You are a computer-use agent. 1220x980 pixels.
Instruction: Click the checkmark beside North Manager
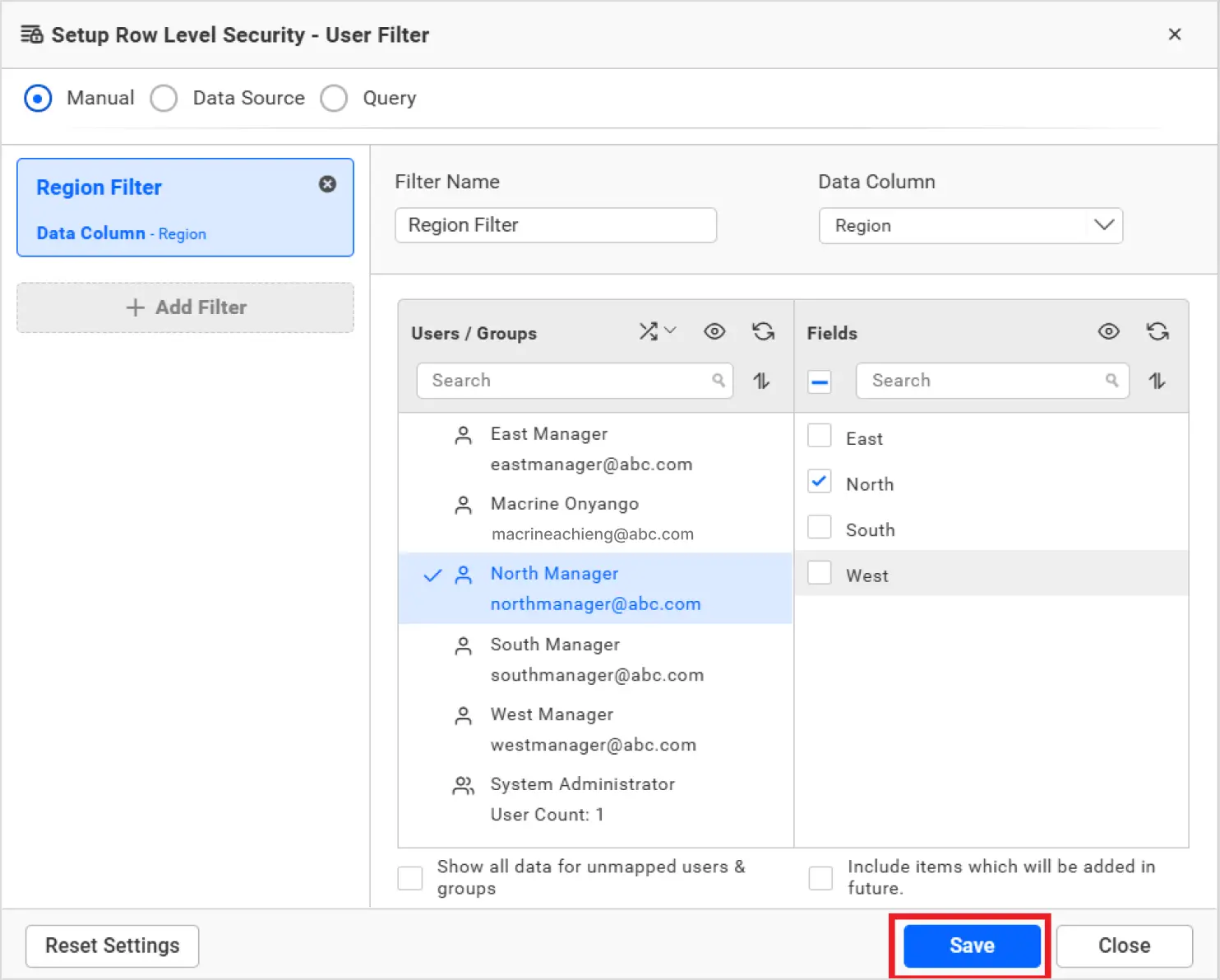[x=432, y=576]
